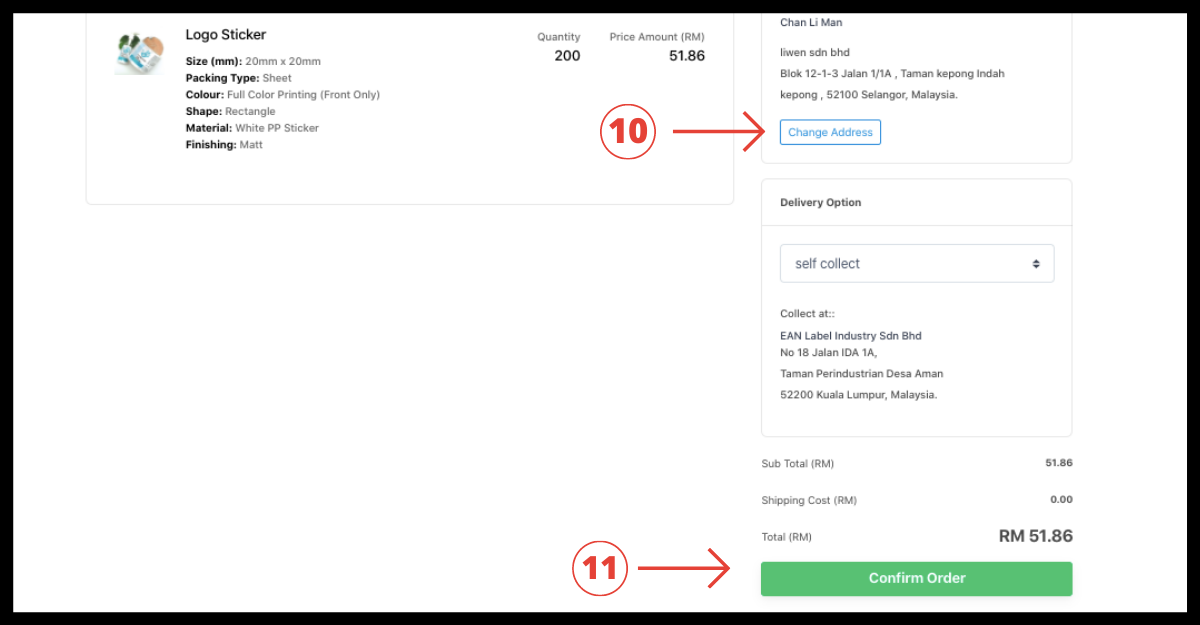Click company name liwen sdn bhd
Screen dimensions: 1200x625
point(814,52)
